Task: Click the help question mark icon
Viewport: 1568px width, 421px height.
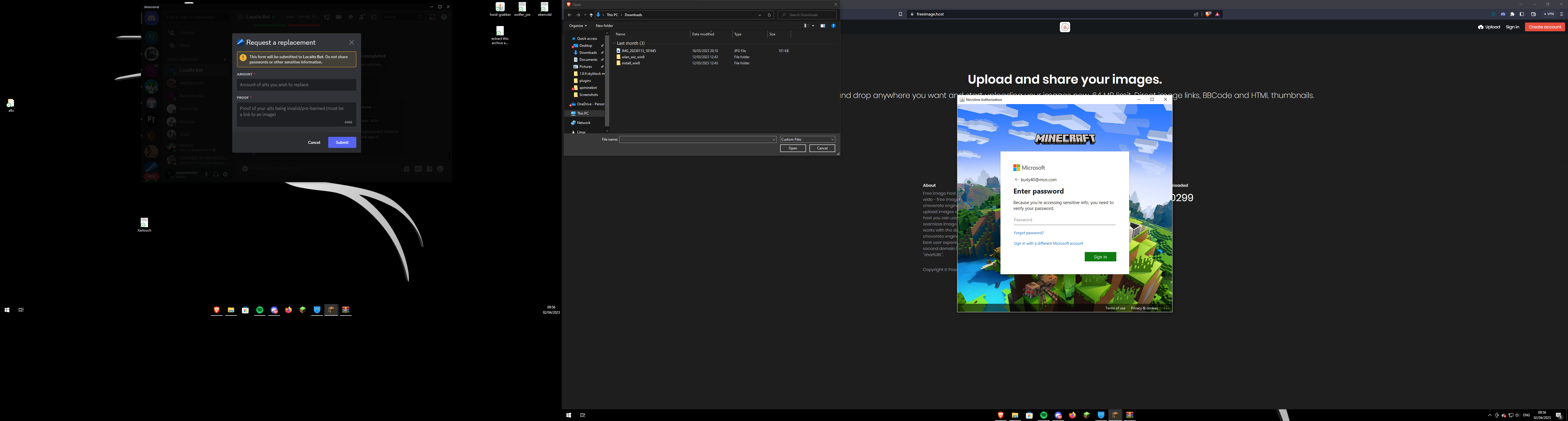Action: point(833,25)
